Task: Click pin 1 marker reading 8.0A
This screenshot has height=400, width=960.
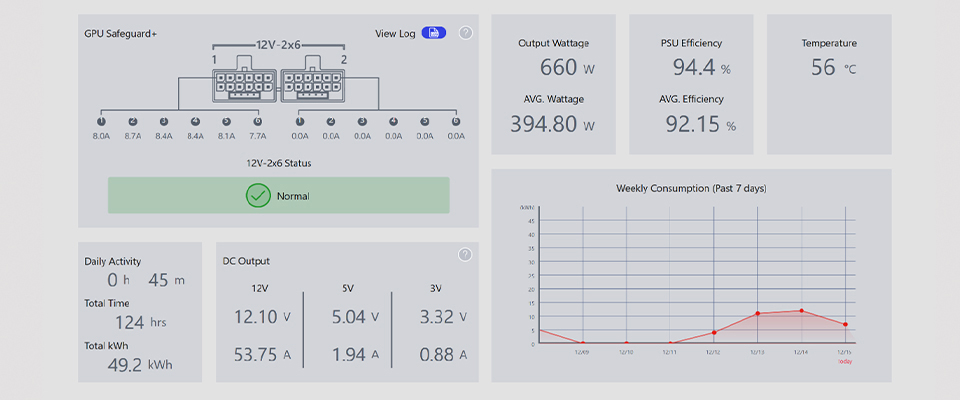Action: pos(101,121)
